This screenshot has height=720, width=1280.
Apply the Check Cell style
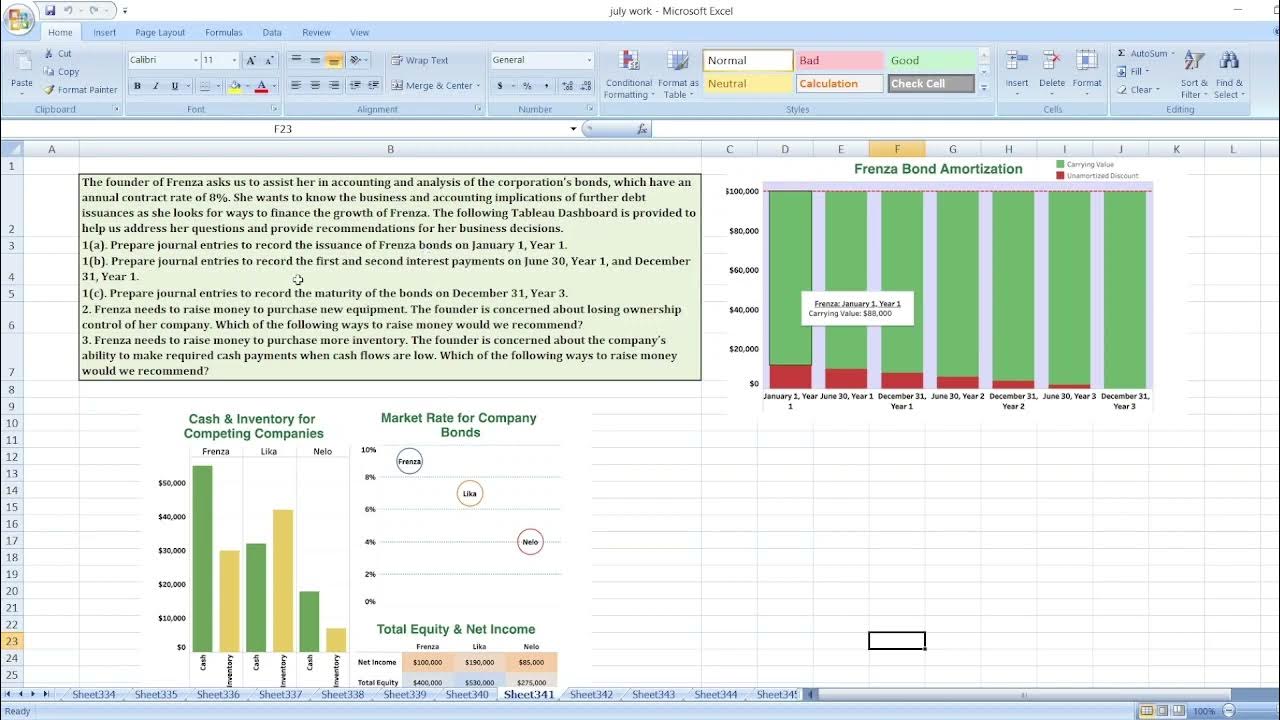(931, 84)
